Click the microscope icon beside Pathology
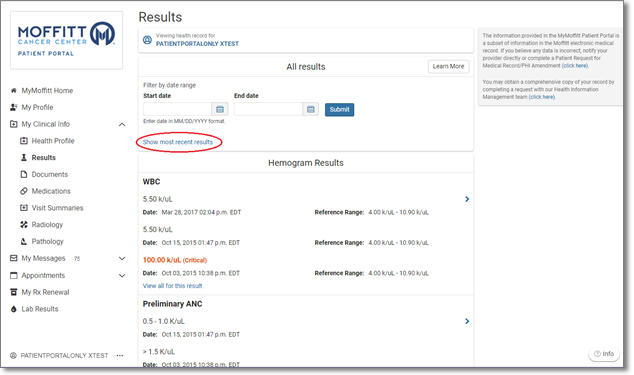The height and width of the screenshot is (375, 634). click(24, 242)
